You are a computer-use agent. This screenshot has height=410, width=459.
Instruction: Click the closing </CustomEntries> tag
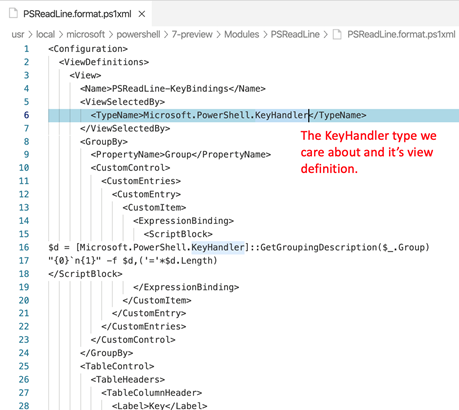pyautogui.click(x=144, y=326)
